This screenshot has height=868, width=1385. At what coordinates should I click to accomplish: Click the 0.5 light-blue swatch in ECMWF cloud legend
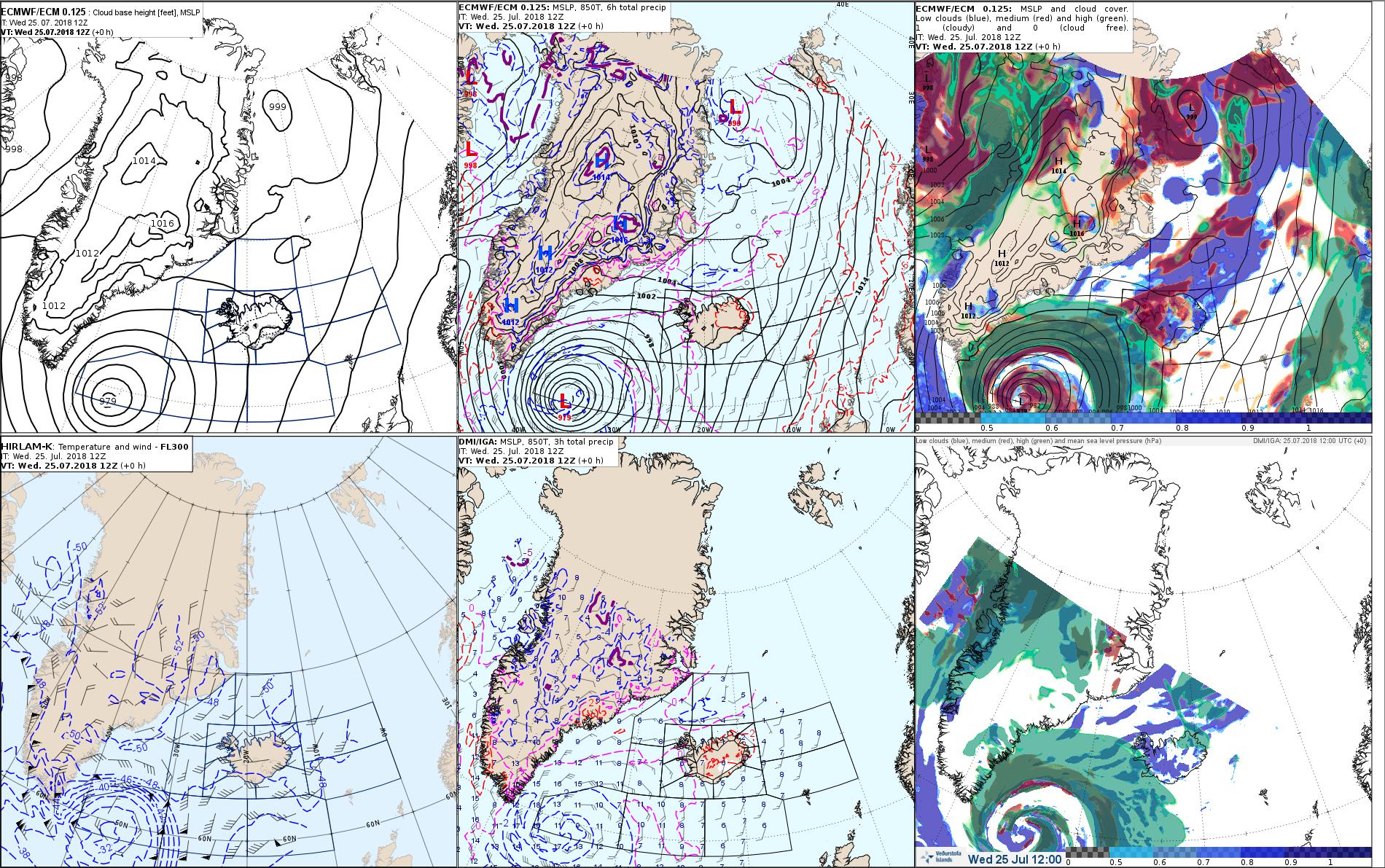[x=1013, y=418]
